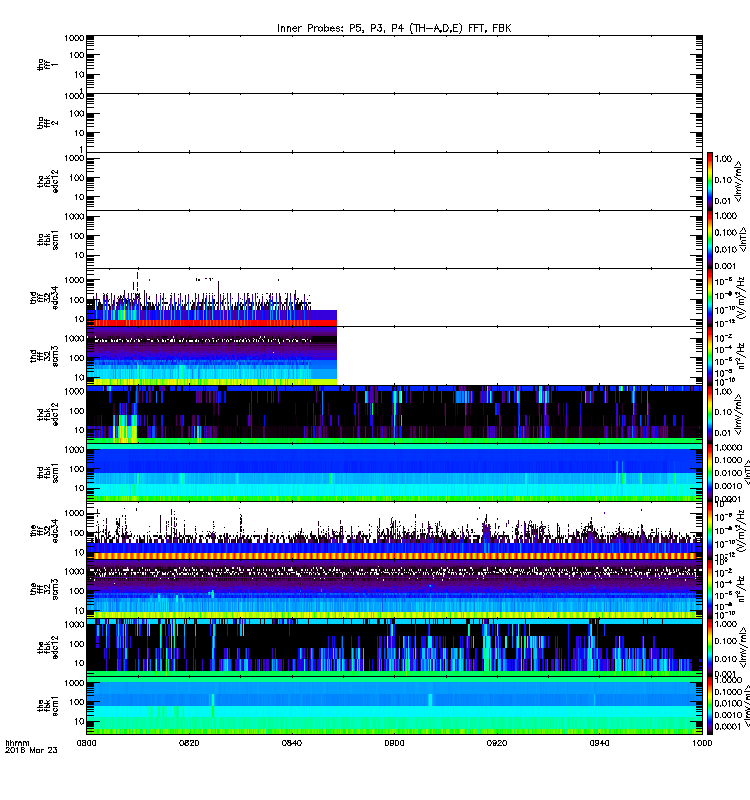
Task: Click the the fbk scm1 spectrogram panel
Action: tap(394, 706)
